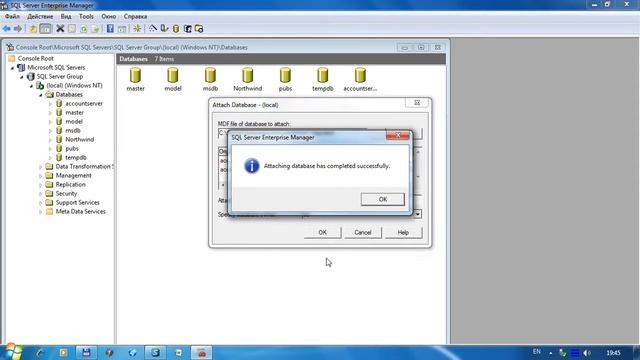Select pubs in the console tree

[72, 149]
